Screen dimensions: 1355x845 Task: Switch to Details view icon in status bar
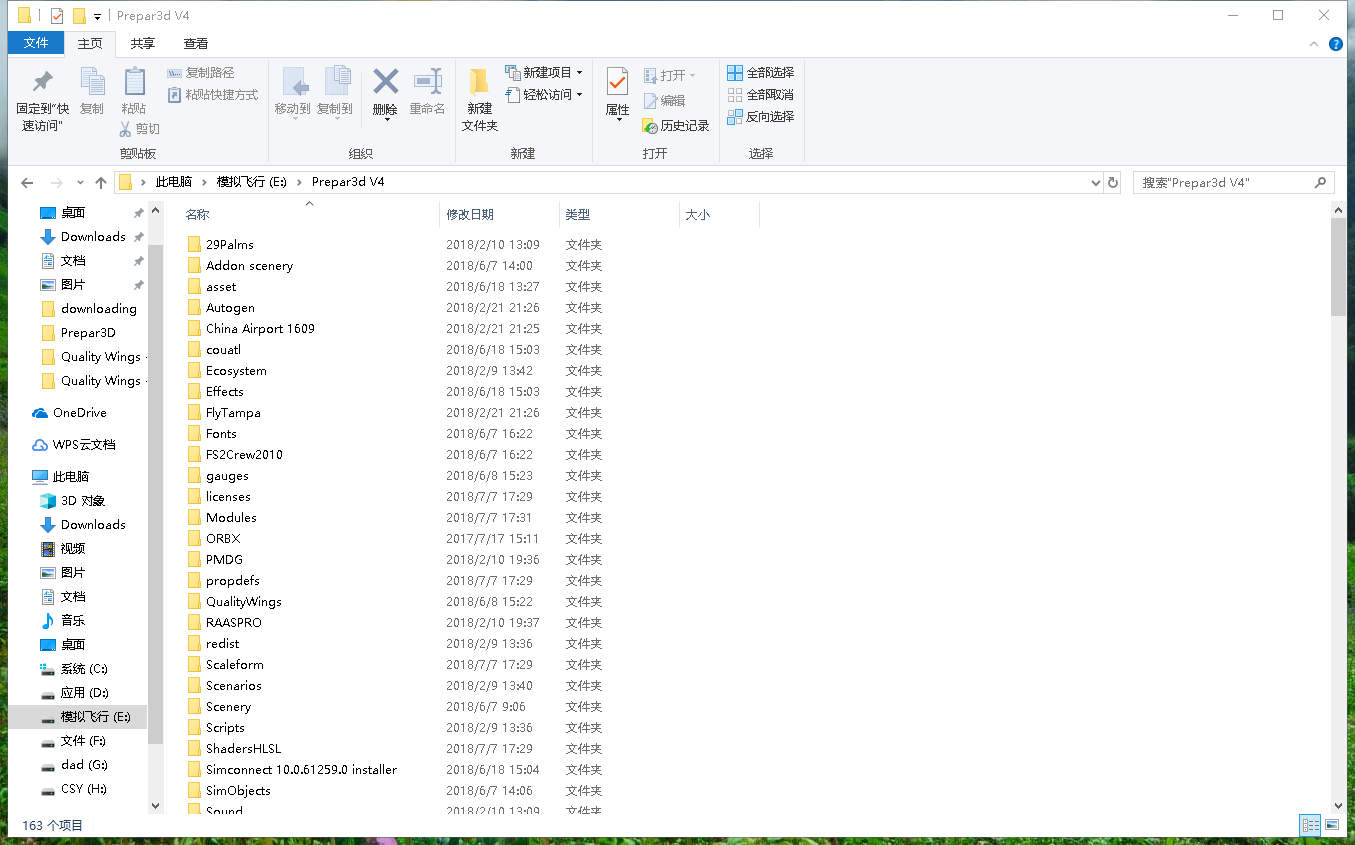click(1310, 825)
